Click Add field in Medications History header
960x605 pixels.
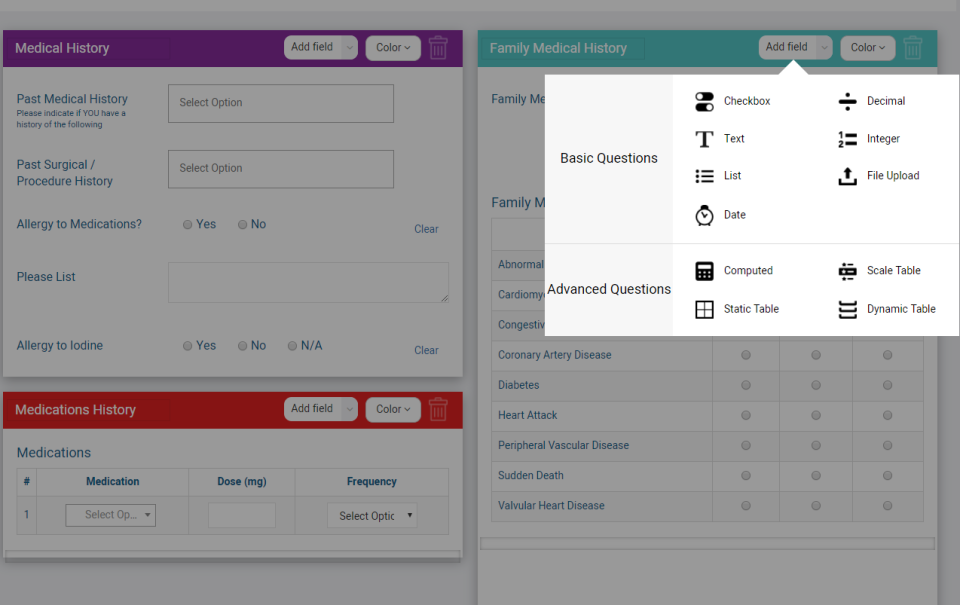click(312, 409)
